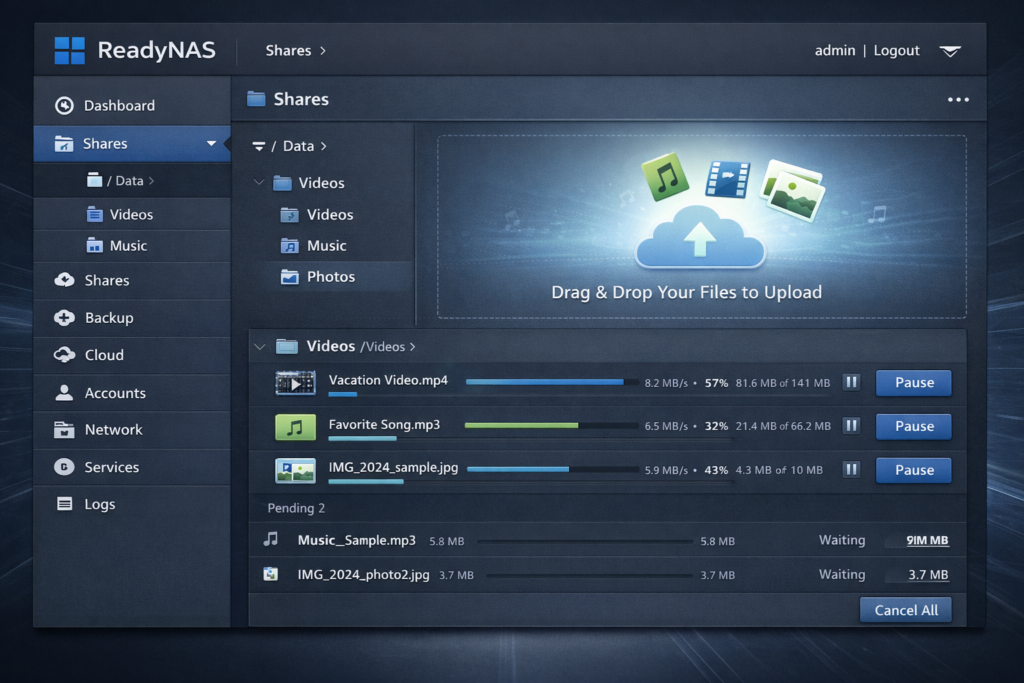Collapse the Videos upload queue section
The image size is (1024, 683).
260,346
